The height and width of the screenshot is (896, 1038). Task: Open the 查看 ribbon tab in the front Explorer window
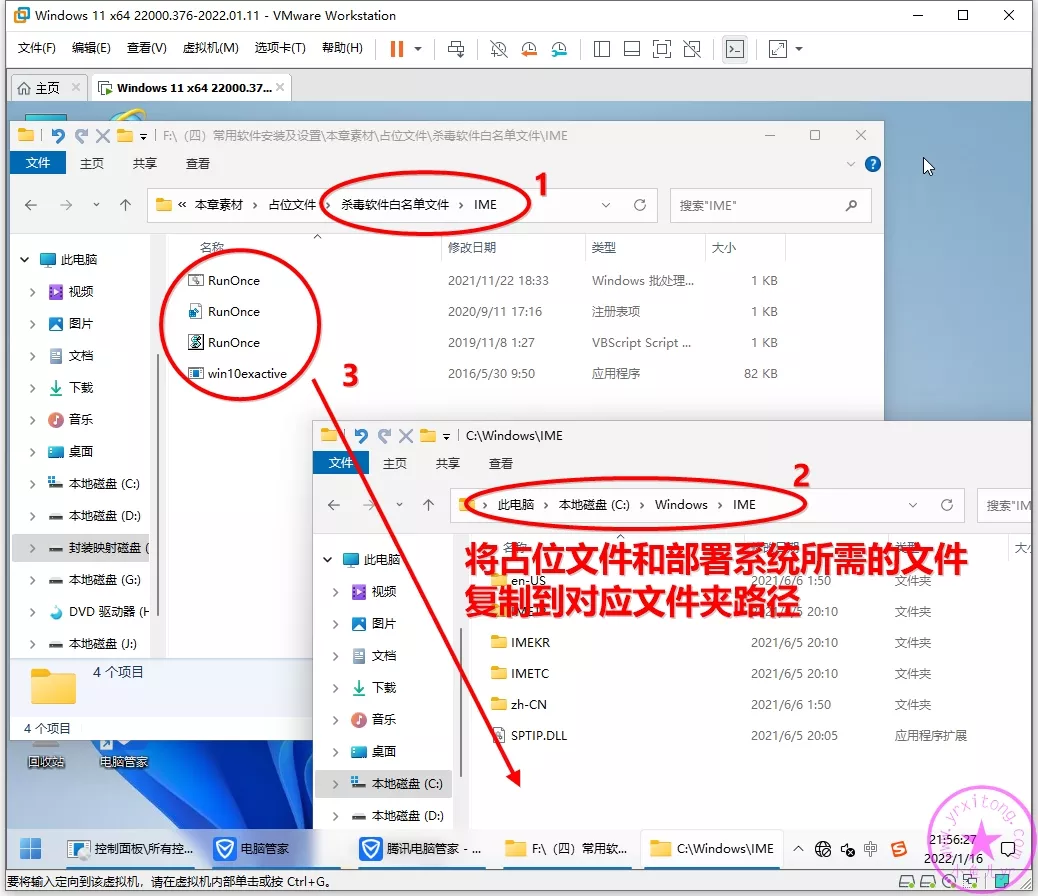pos(501,463)
